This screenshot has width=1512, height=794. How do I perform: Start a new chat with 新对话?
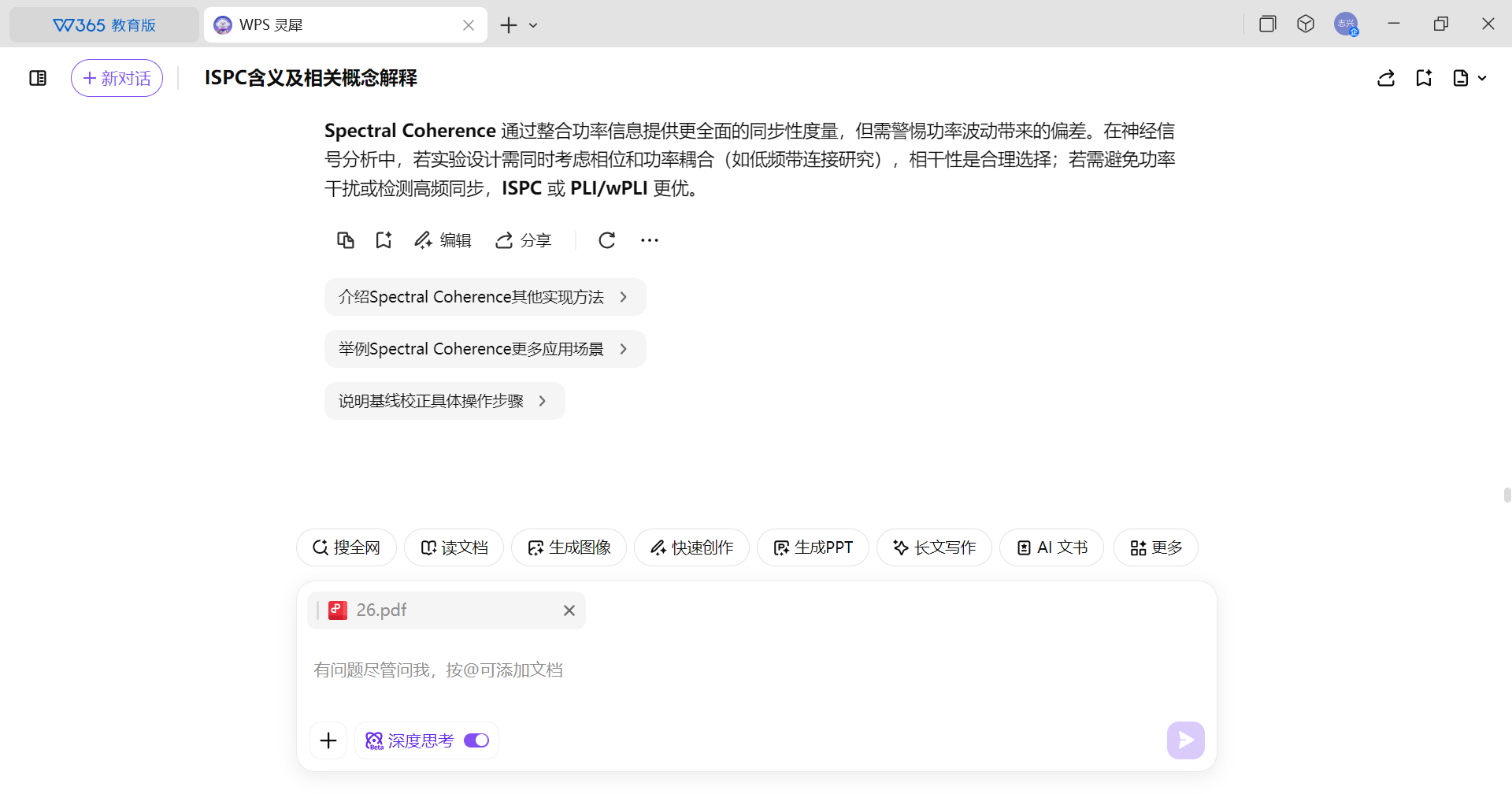[x=117, y=78]
